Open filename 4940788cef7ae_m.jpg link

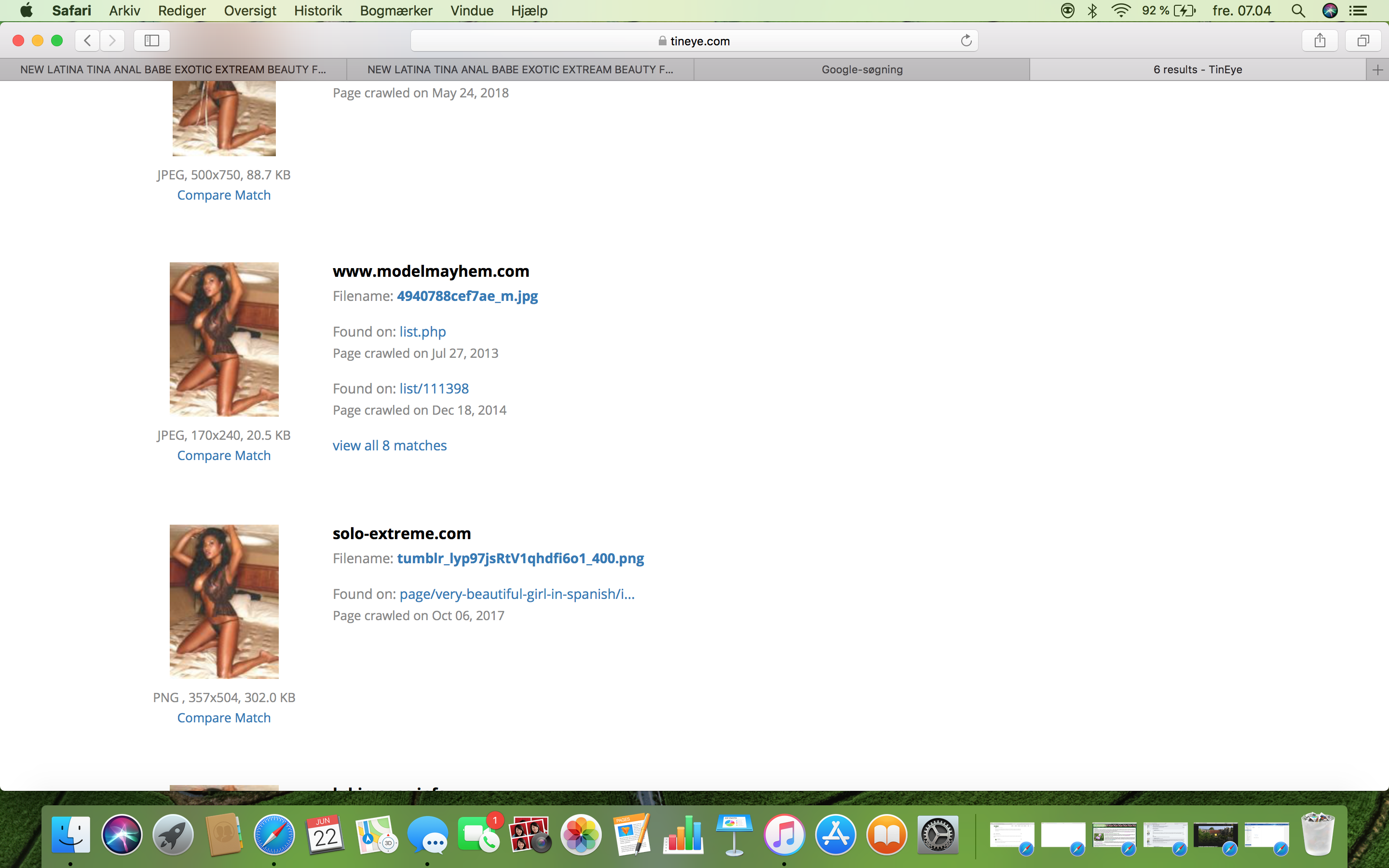click(x=467, y=296)
